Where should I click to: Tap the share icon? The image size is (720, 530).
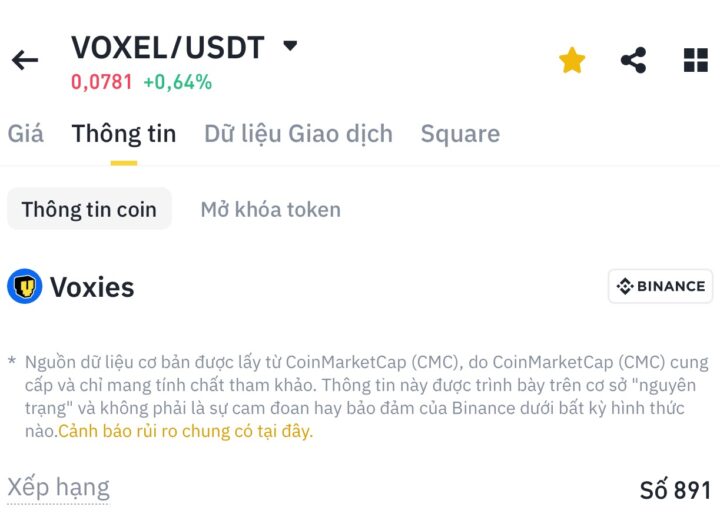[x=633, y=60]
